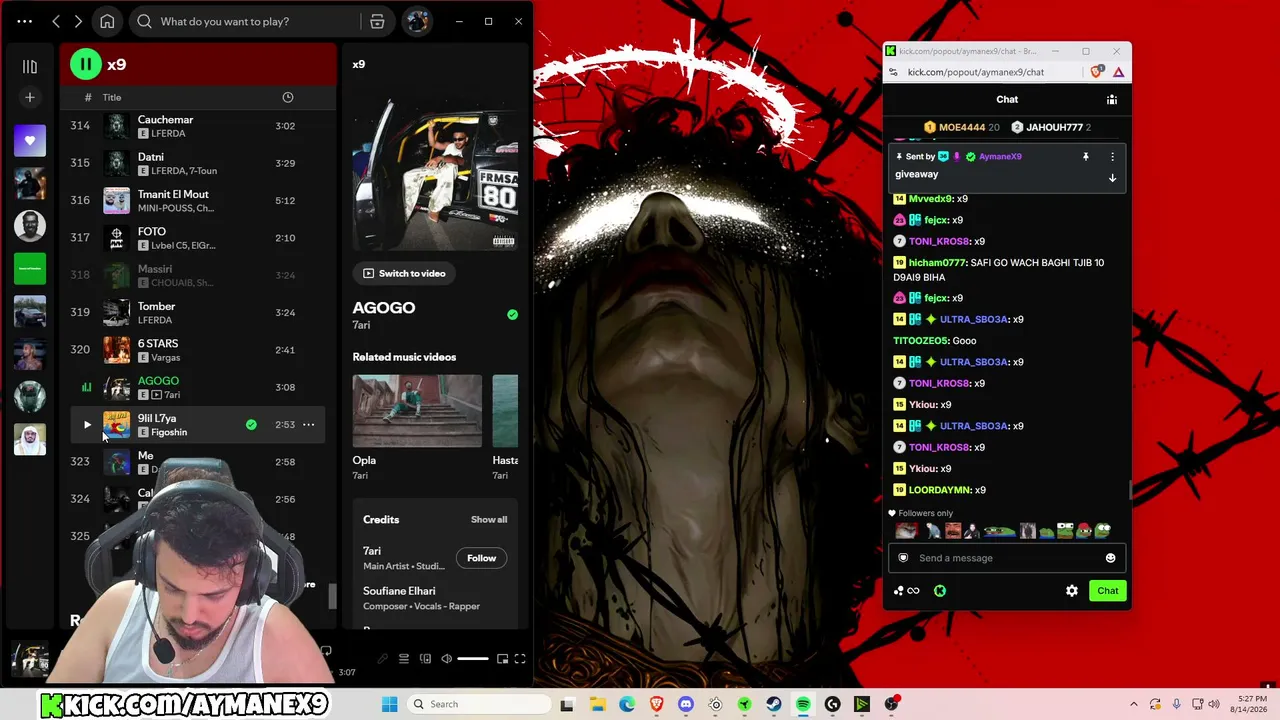This screenshot has width=1280, height=720.
Task: Open more options for 9lil L7ya
Action: [x=308, y=425]
